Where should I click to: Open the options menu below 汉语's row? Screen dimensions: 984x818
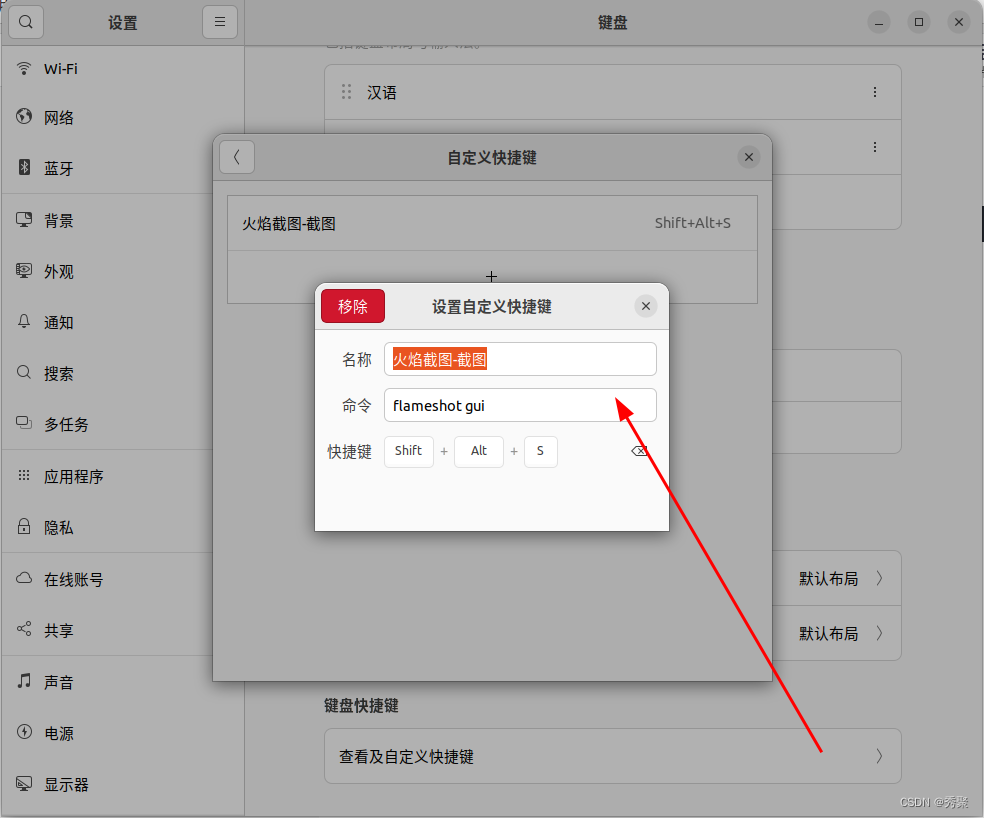875,147
